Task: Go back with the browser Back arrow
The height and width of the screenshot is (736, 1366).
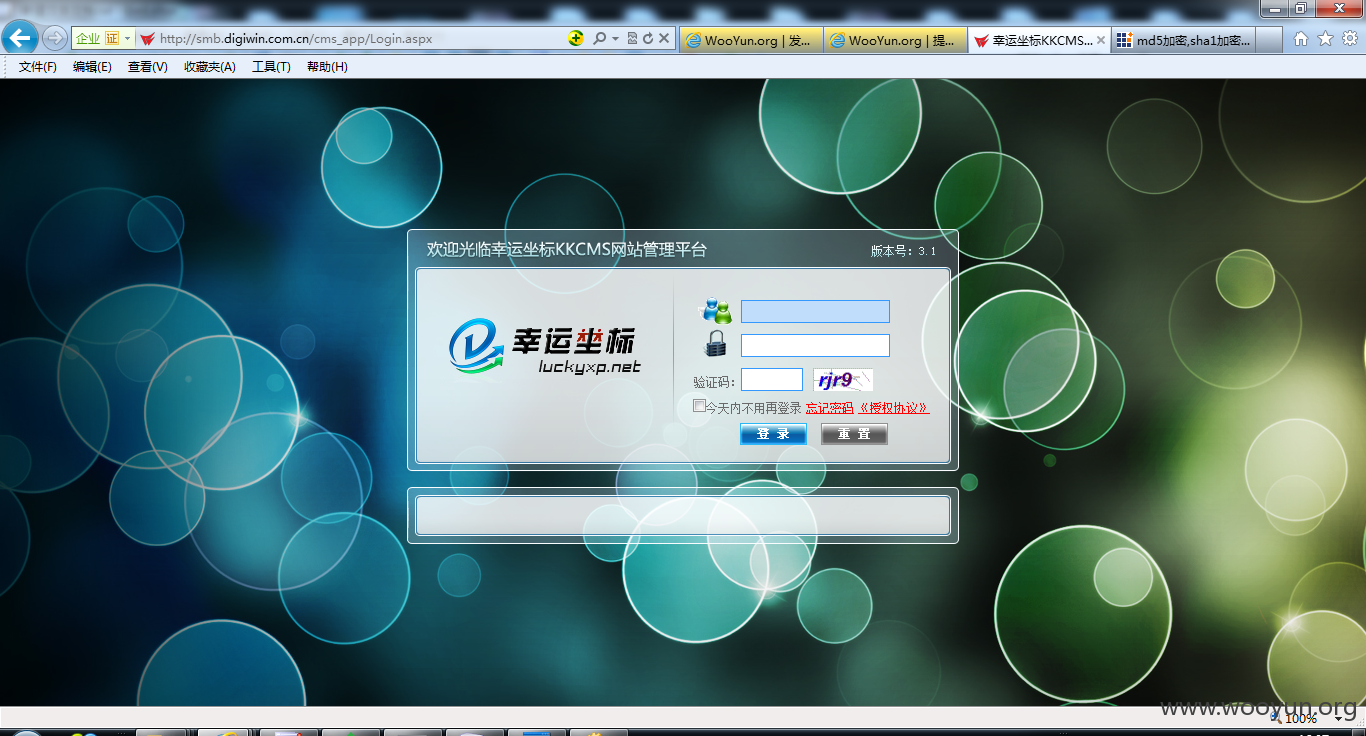Action: point(20,38)
